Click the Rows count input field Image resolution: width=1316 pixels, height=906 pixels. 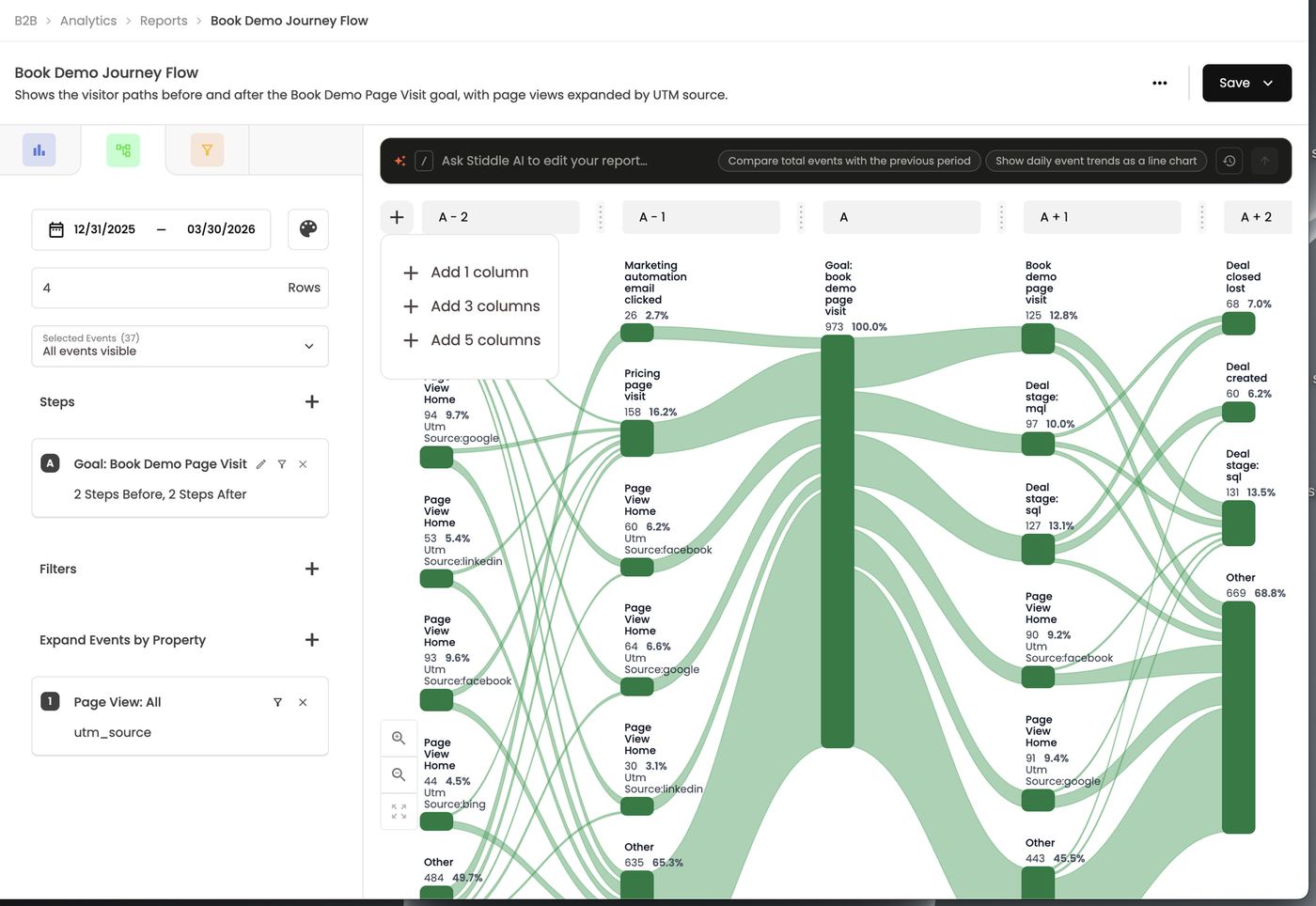[180, 288]
